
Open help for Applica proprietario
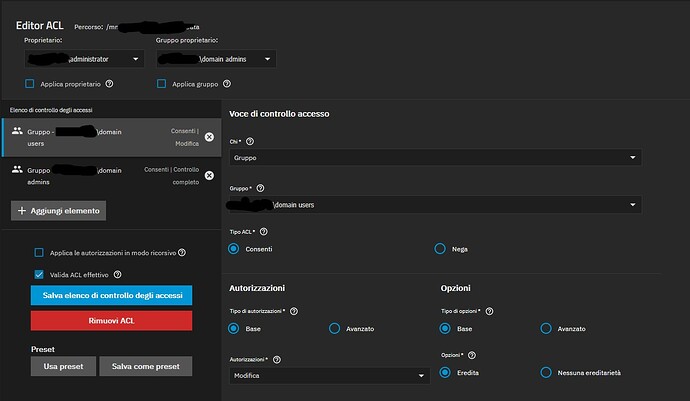click(109, 84)
